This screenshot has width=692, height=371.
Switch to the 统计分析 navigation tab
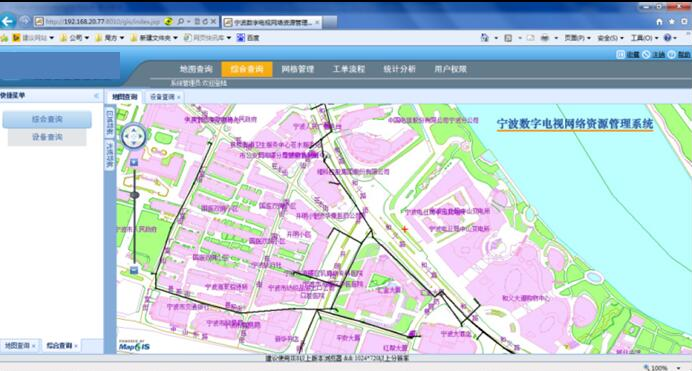tap(399, 69)
